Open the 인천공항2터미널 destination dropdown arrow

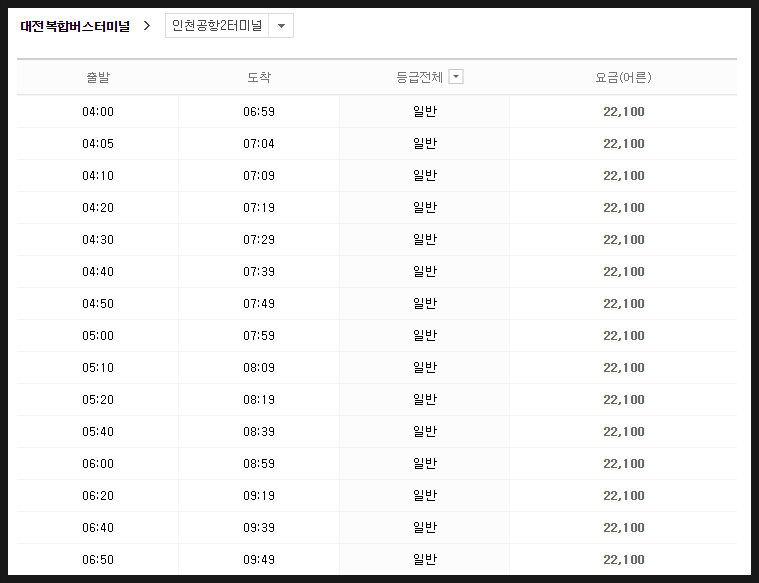pos(281,26)
